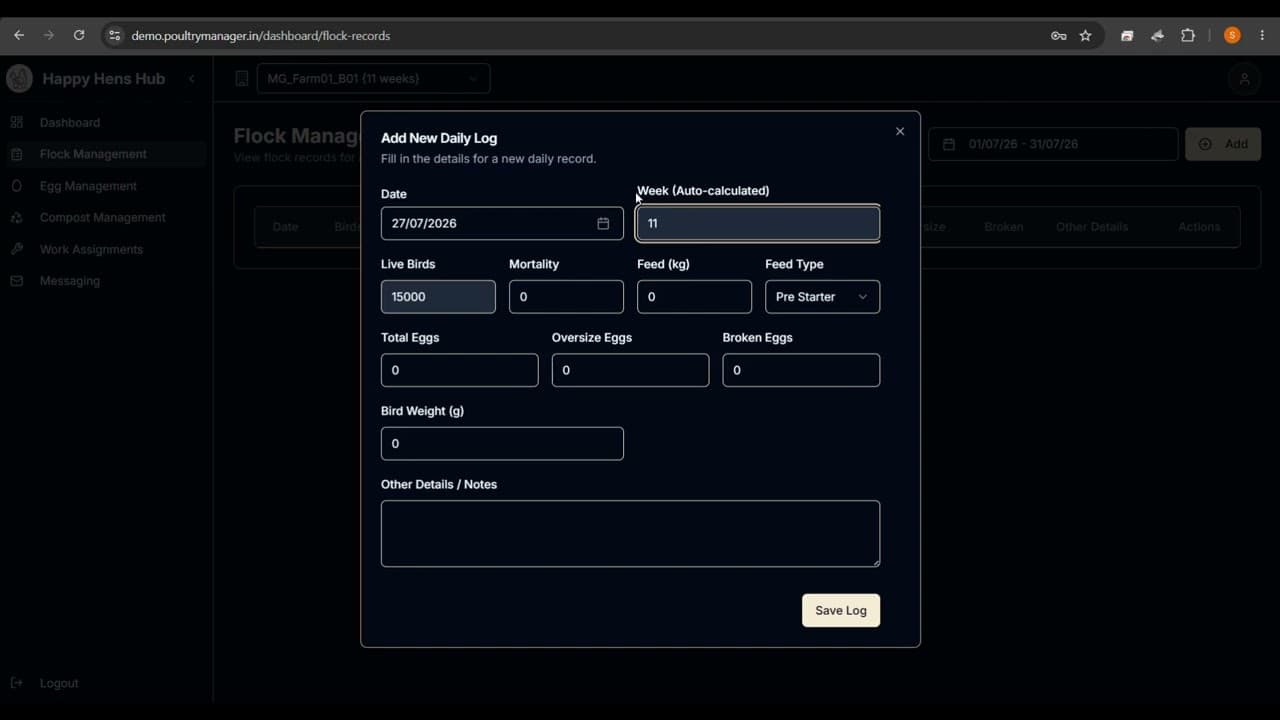Click the Add button behind dialog
Image resolution: width=1280 pixels, height=720 pixels.
(1223, 144)
